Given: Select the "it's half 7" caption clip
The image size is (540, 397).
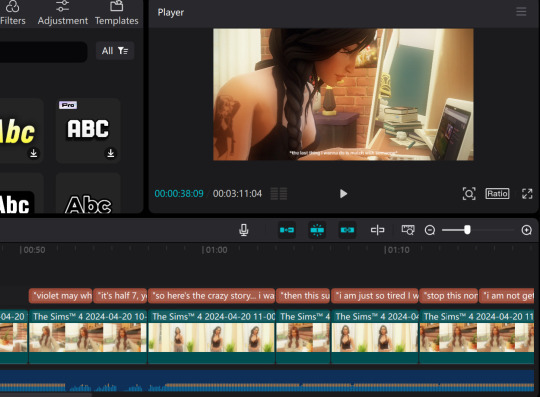Looking at the screenshot, I should point(120,296).
